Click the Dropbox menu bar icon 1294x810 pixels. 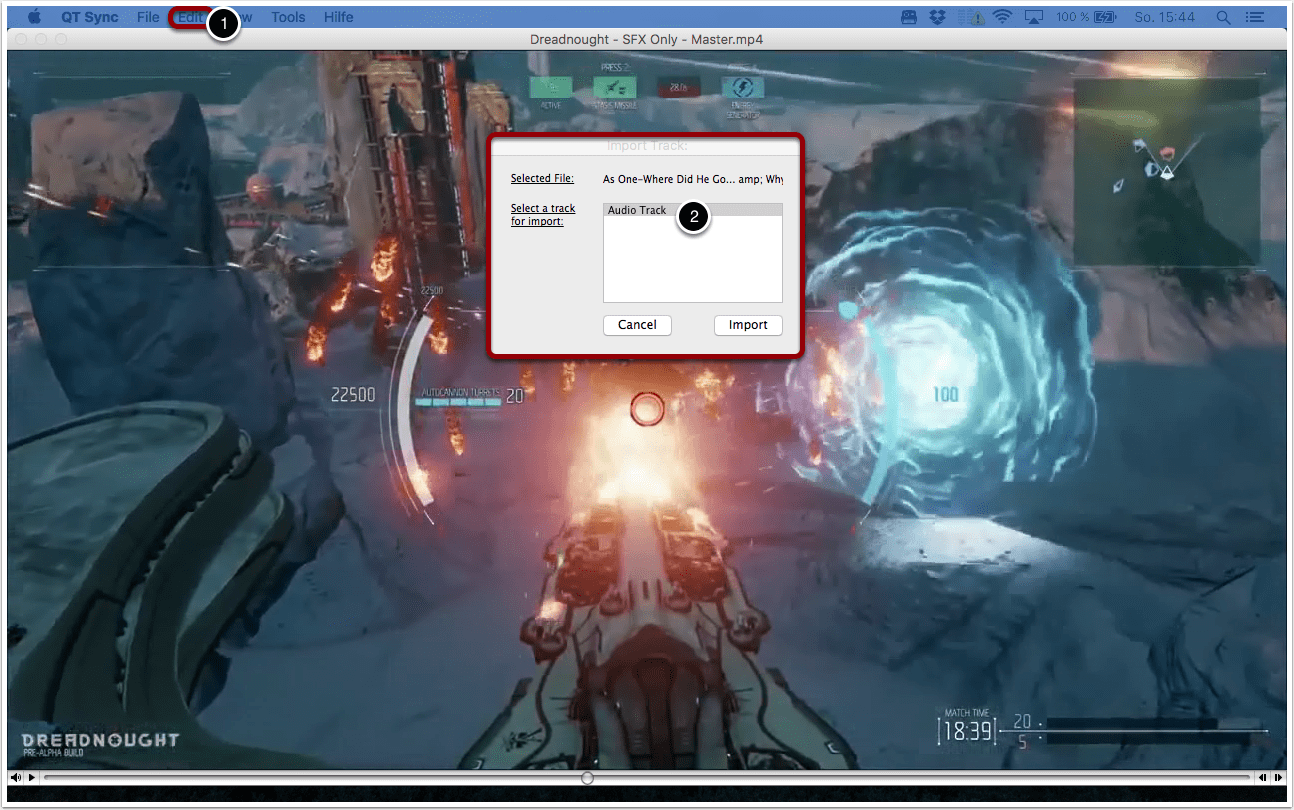coord(937,17)
